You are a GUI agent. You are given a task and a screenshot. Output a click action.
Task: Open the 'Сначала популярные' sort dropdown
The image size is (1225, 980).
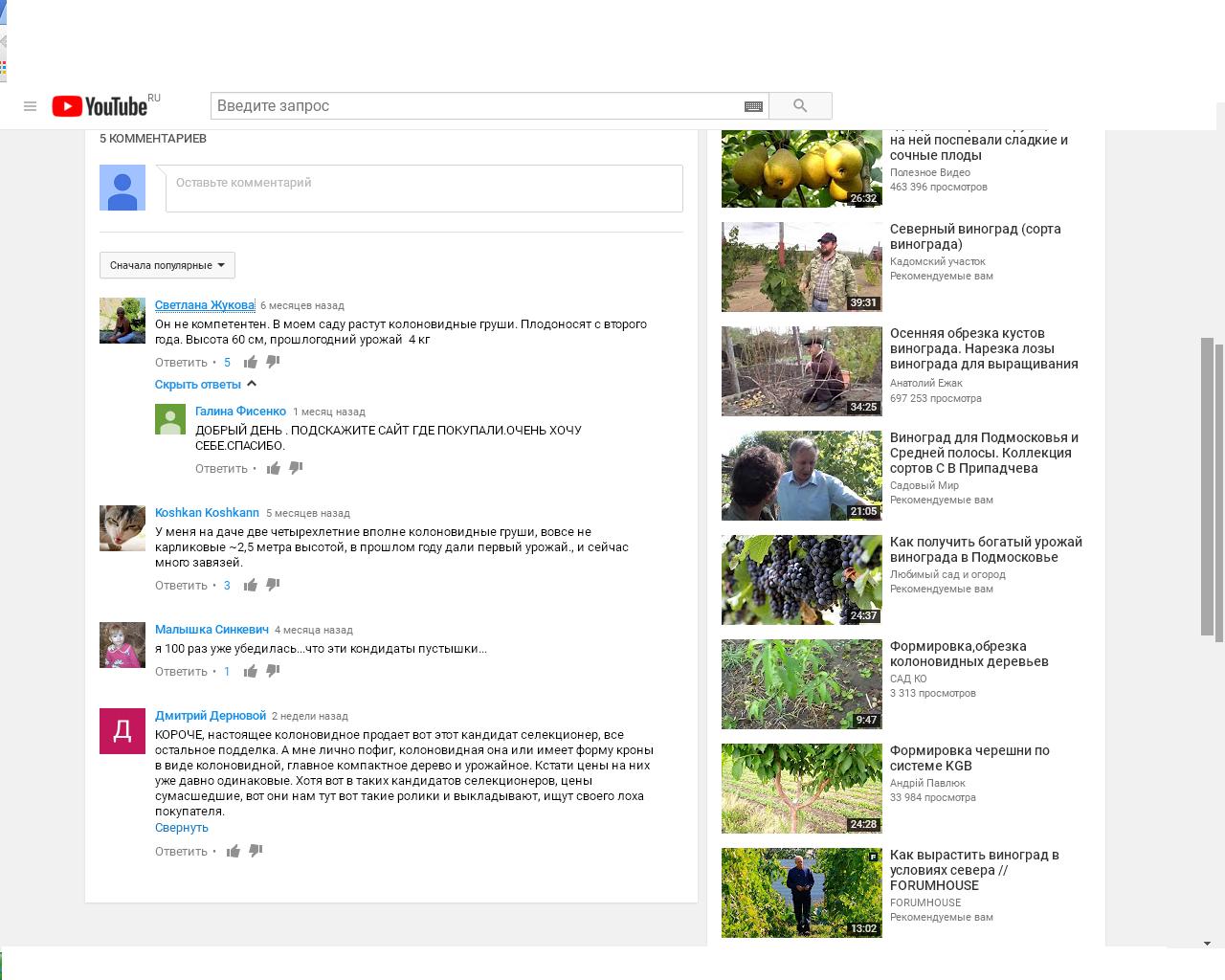pyautogui.click(x=167, y=265)
